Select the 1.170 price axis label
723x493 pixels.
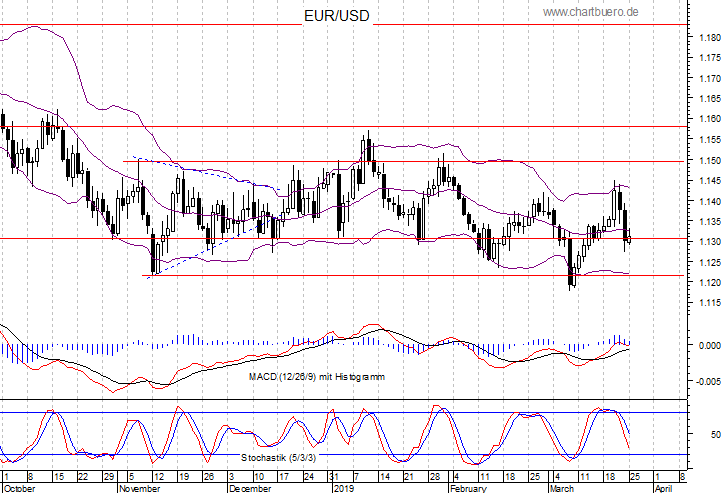[x=710, y=79]
